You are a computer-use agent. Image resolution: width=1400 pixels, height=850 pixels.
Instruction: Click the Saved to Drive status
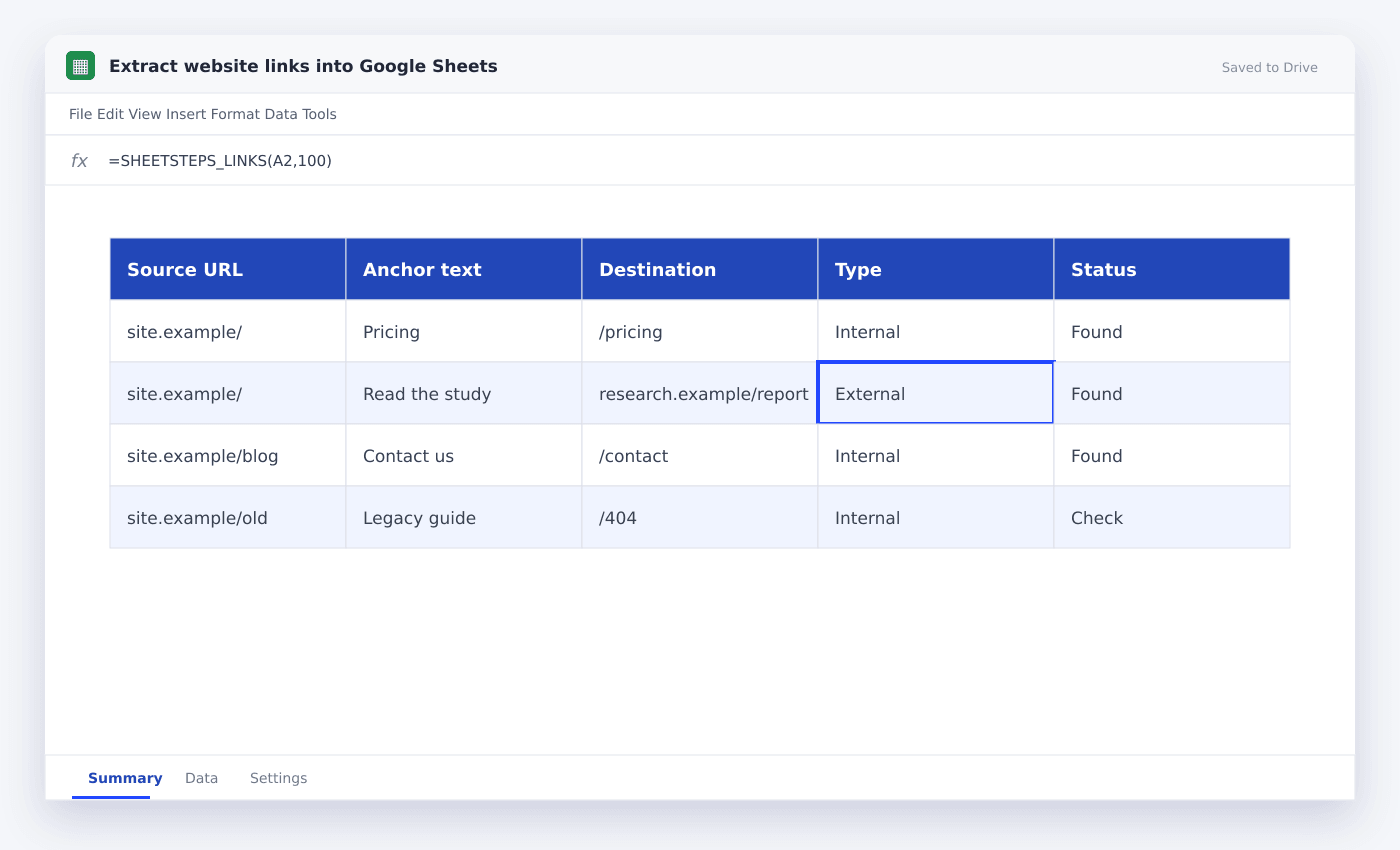(1269, 68)
